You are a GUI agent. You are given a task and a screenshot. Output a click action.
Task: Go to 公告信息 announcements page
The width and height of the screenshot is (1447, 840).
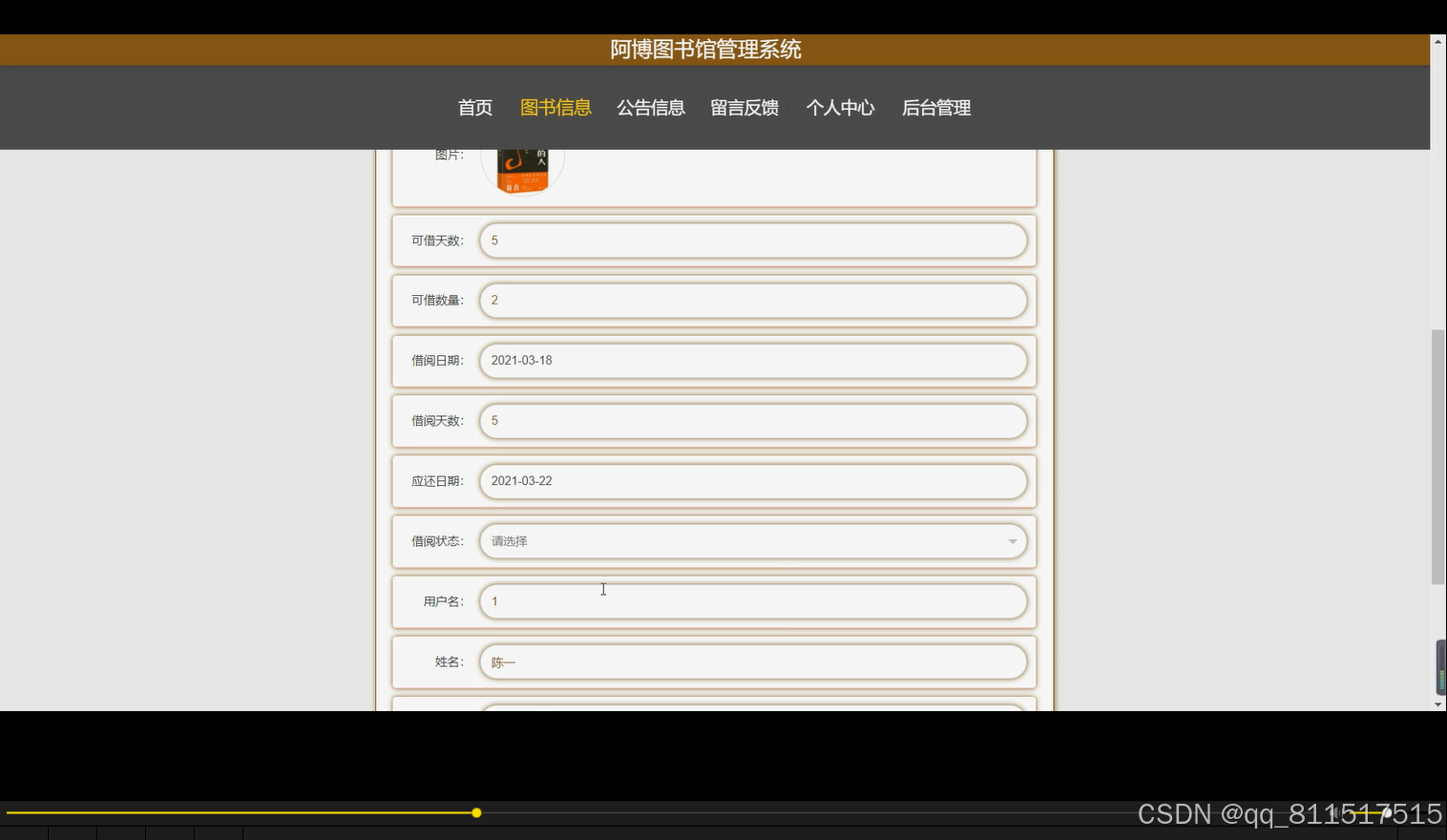(x=650, y=108)
